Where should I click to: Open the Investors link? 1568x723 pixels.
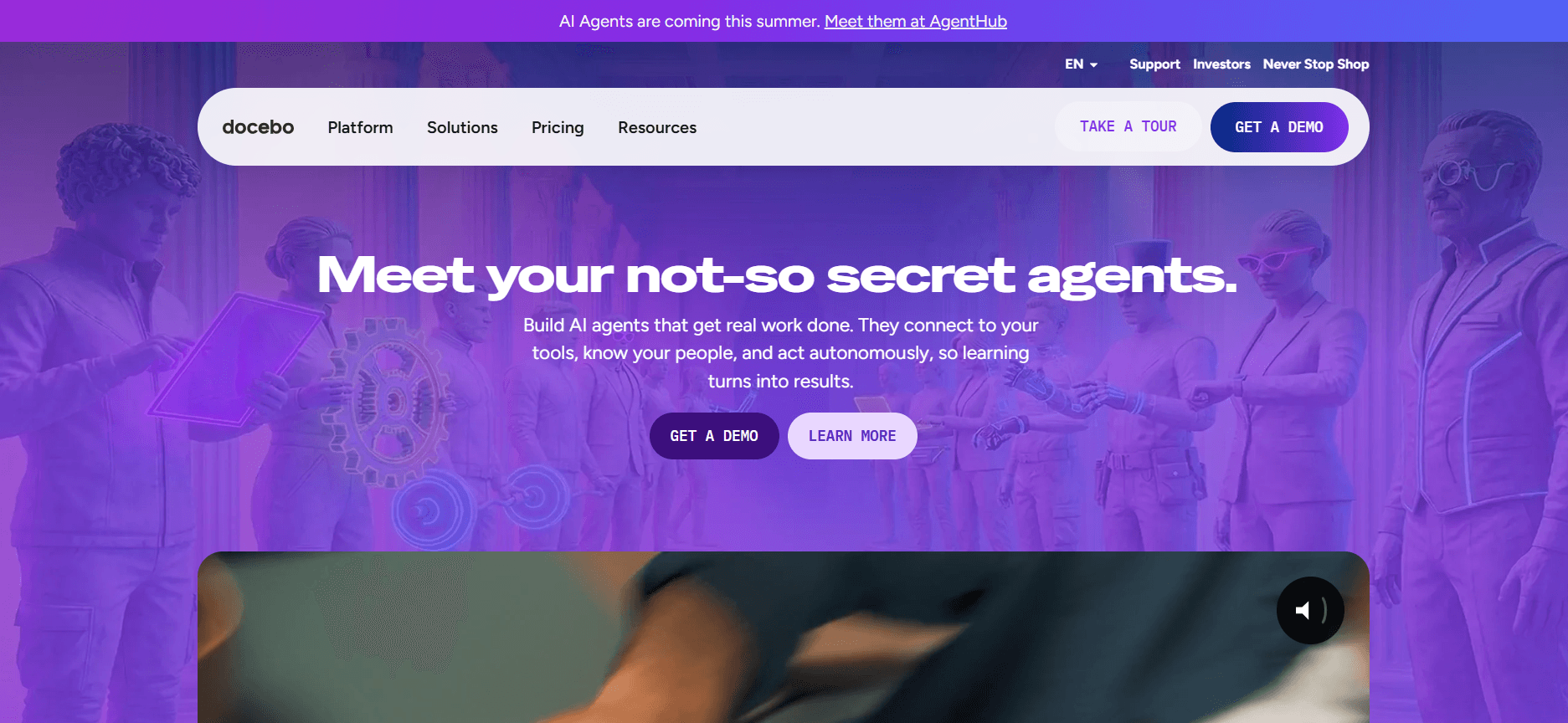click(x=1221, y=64)
